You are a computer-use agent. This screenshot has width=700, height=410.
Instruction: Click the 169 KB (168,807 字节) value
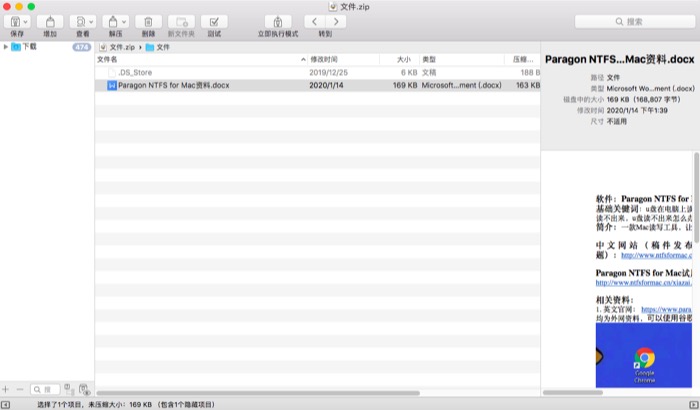[x=644, y=100]
